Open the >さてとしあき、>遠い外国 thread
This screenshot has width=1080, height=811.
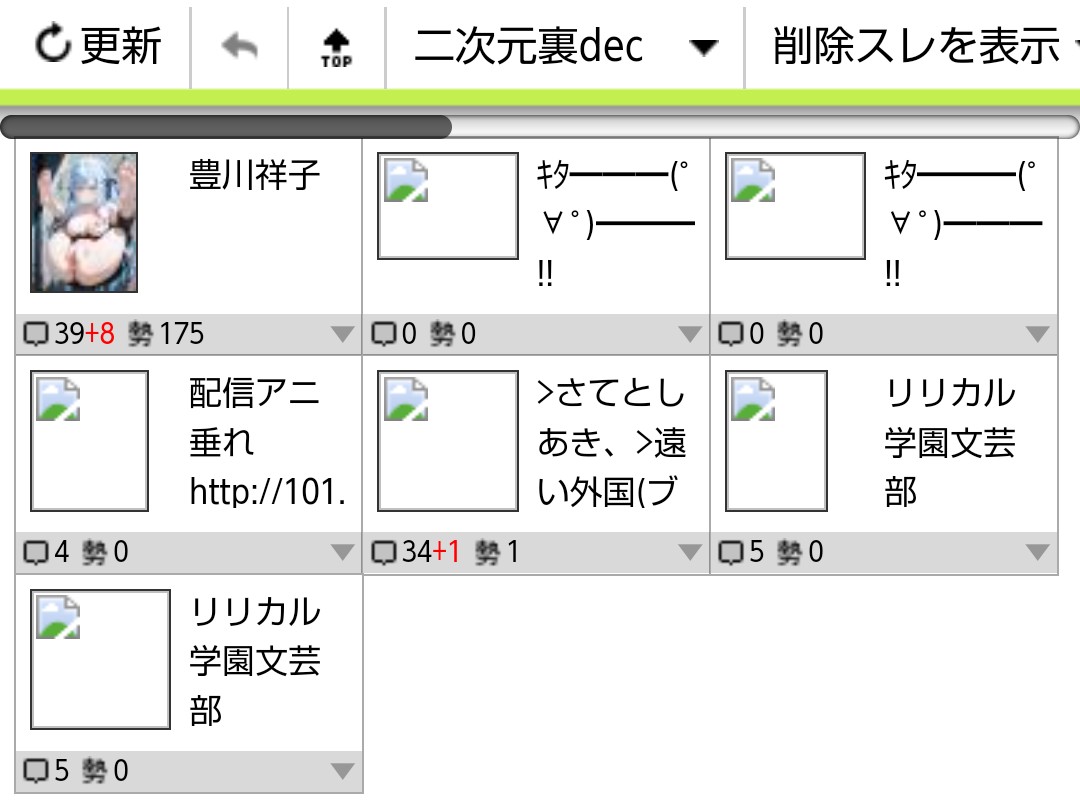612,442
